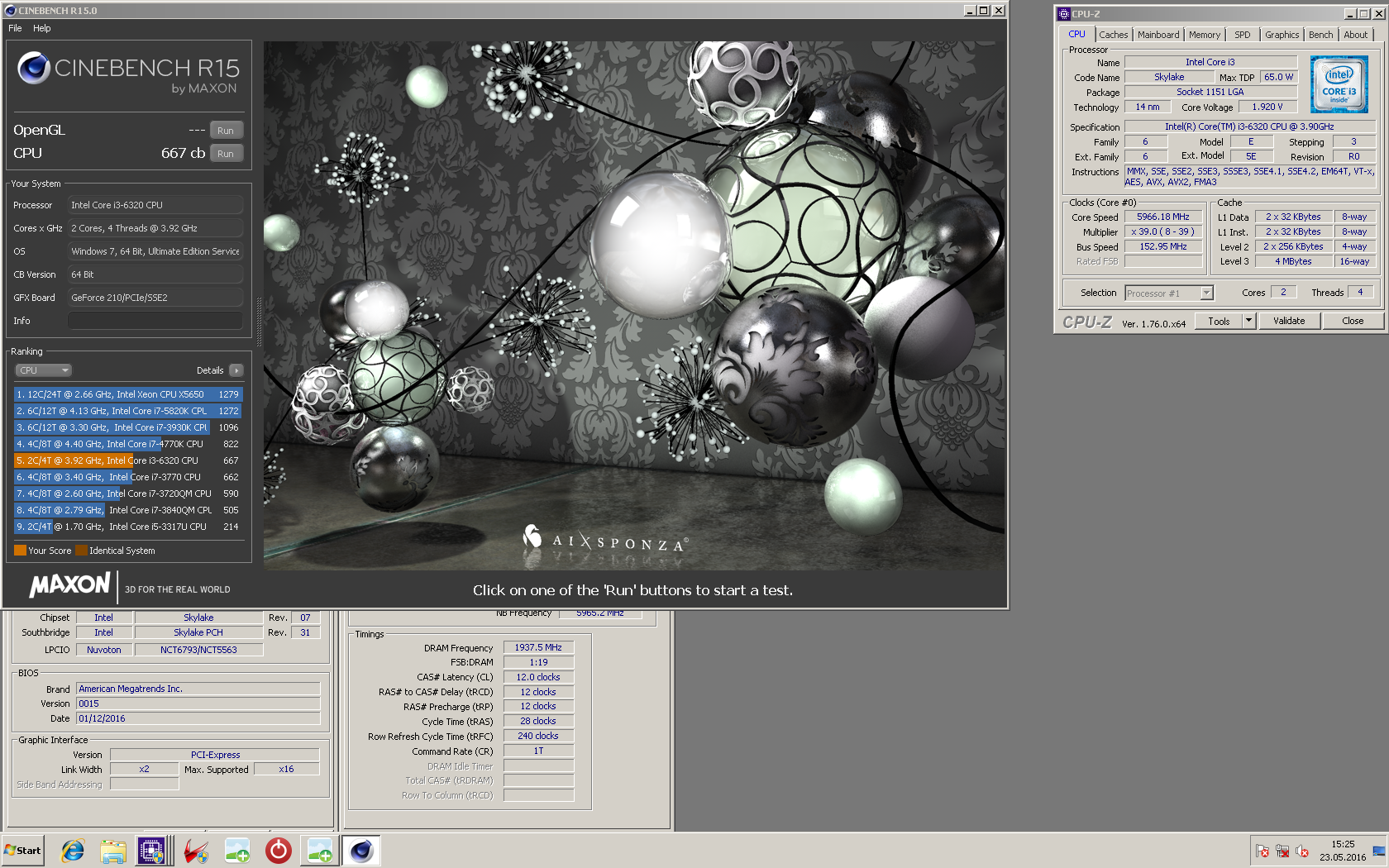Expand the Tools dropdown arrow in CPU-Z

click(1249, 321)
